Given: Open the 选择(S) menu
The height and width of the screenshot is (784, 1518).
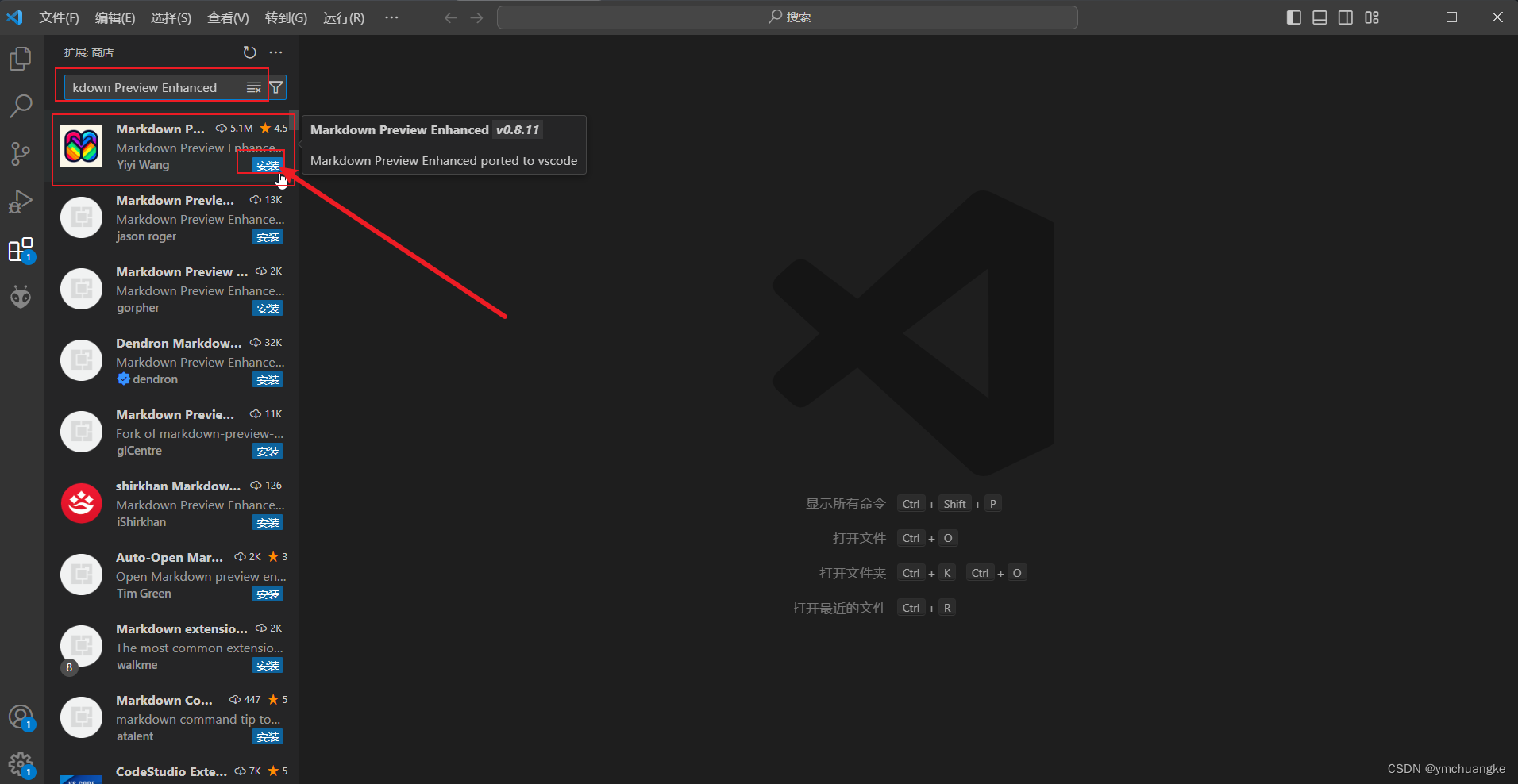Looking at the screenshot, I should [x=171, y=17].
